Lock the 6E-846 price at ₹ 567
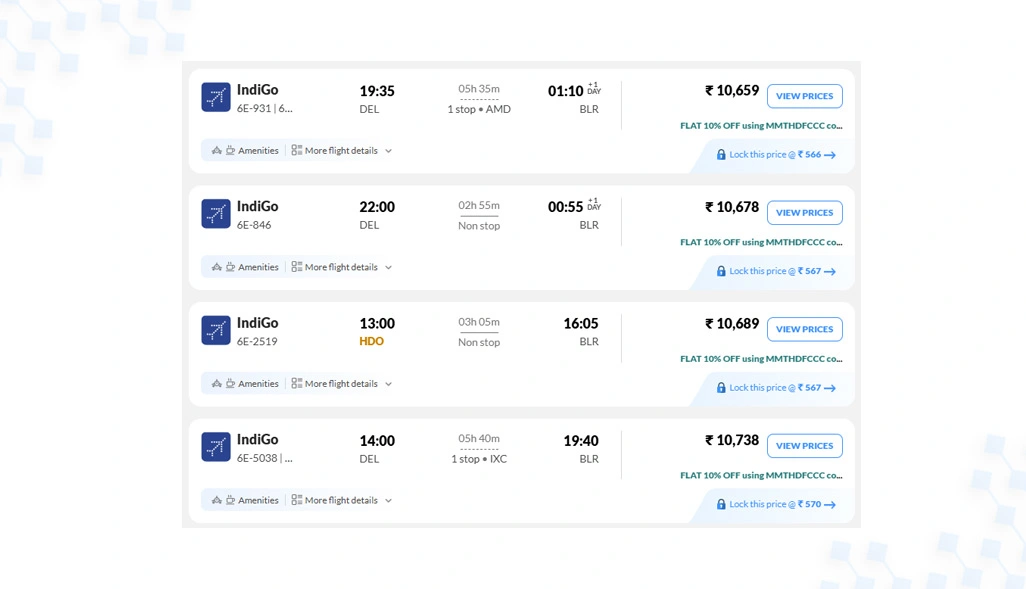1026x589 pixels. point(776,271)
